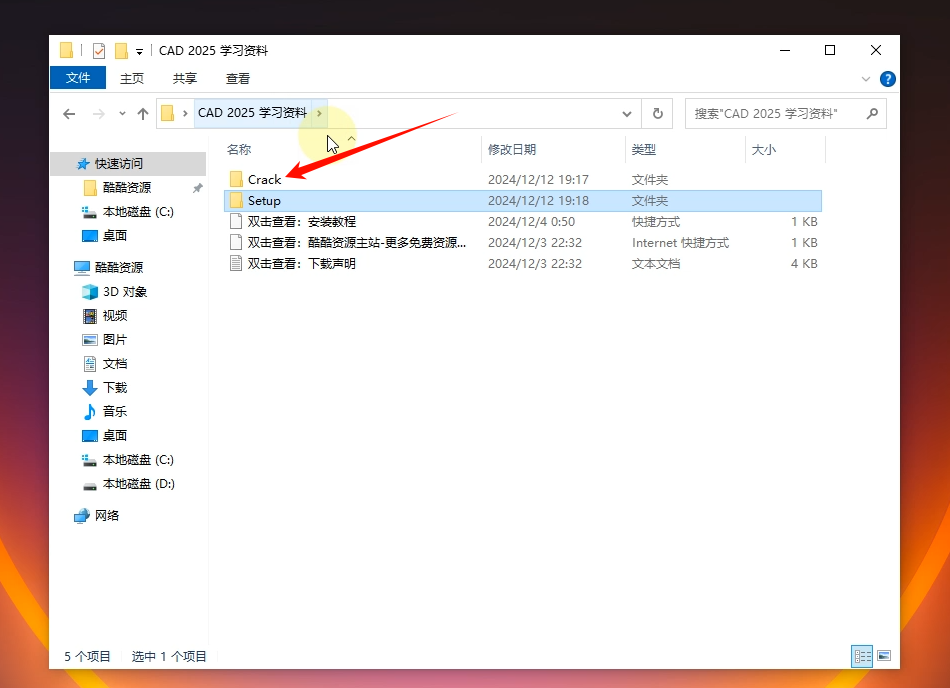Open the 3D 对象 folder in sidebar
Viewport: 950px width, 688px height.
coord(124,292)
